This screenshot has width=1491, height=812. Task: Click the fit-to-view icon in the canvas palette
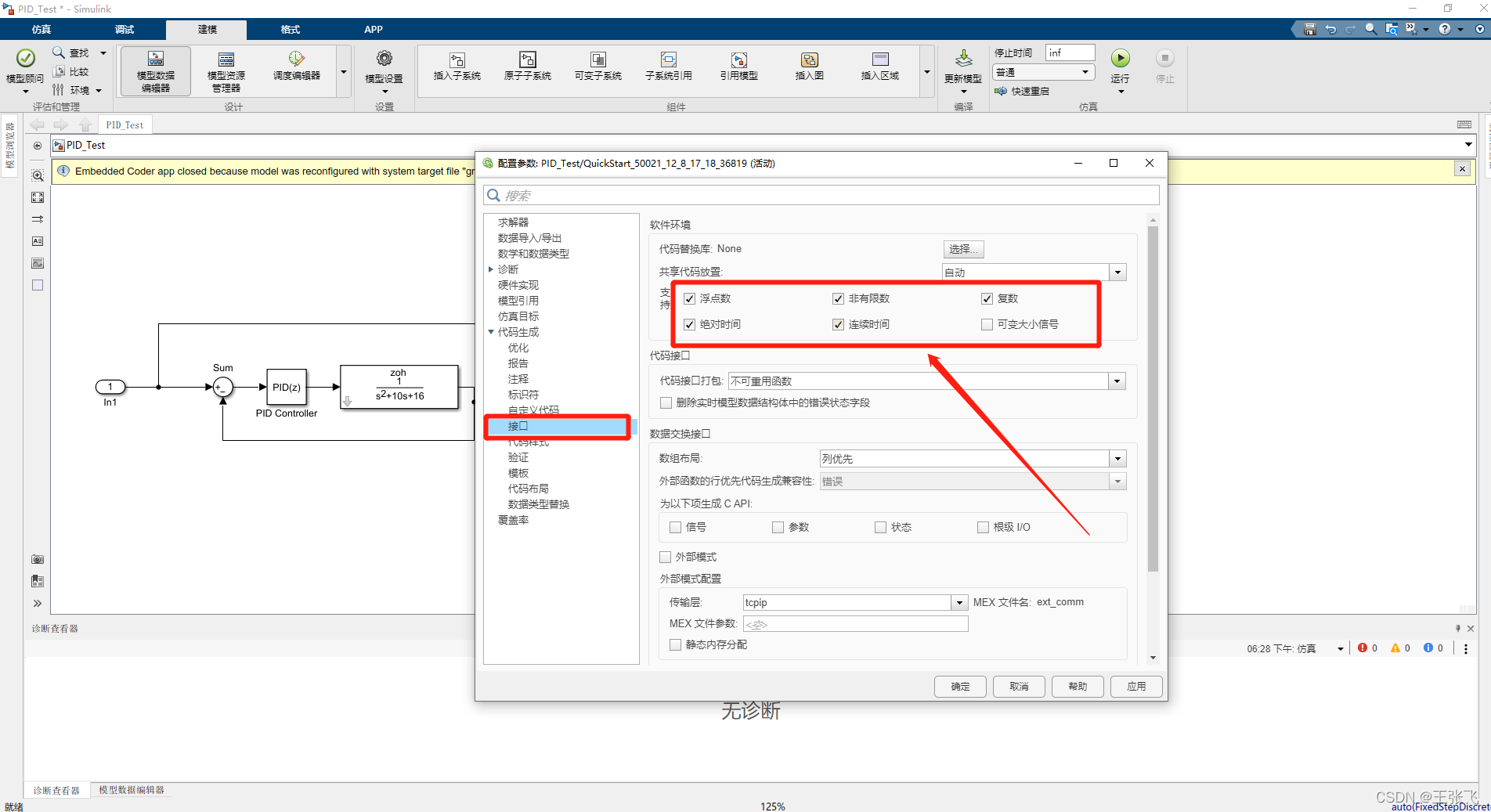(38, 197)
